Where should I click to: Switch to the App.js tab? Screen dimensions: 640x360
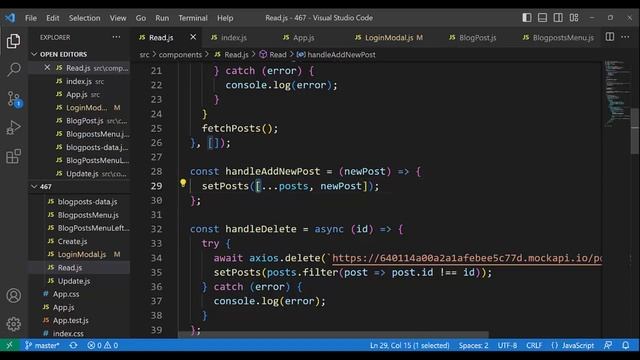tap(303, 38)
